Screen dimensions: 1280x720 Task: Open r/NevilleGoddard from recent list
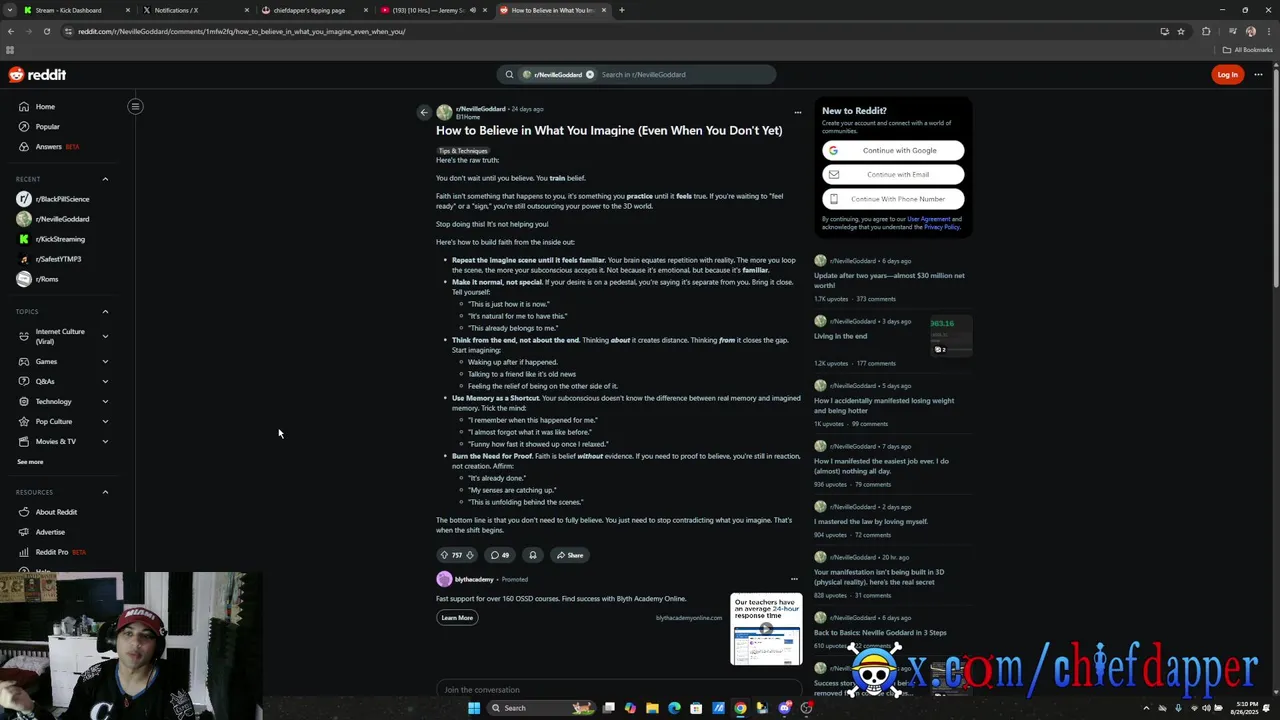click(x=62, y=219)
